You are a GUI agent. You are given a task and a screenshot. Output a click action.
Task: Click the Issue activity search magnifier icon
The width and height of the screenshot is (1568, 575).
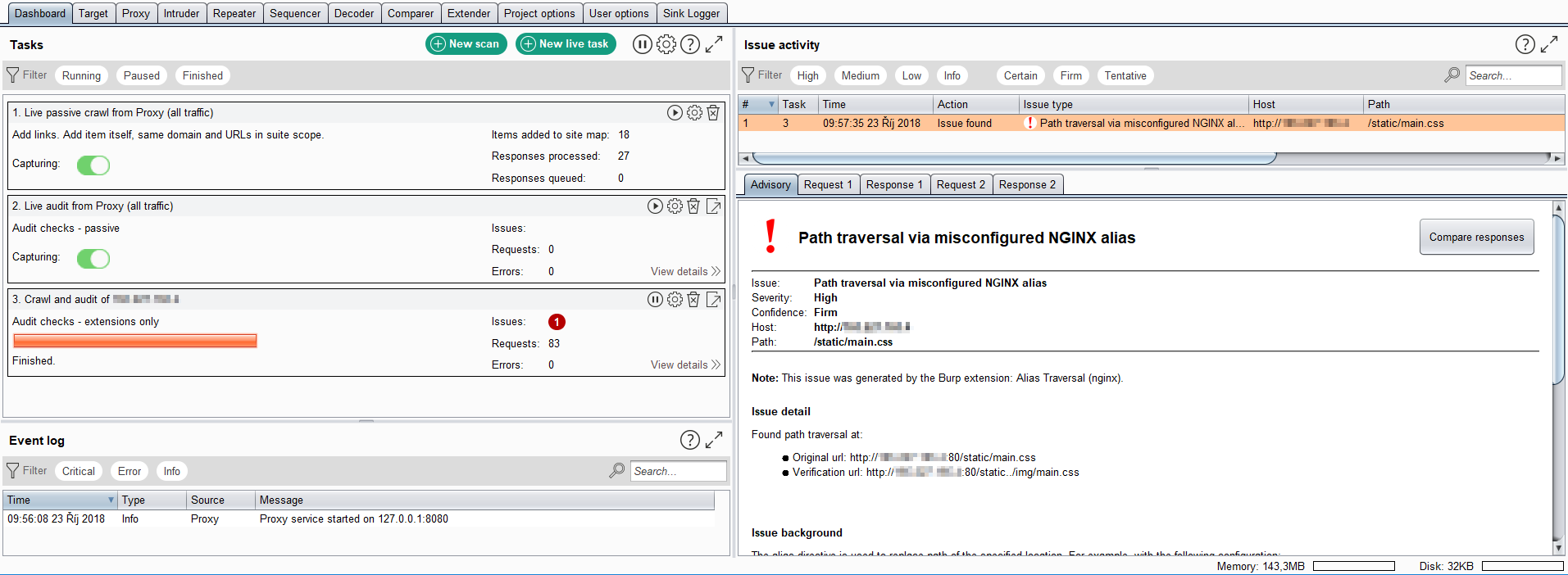1452,75
